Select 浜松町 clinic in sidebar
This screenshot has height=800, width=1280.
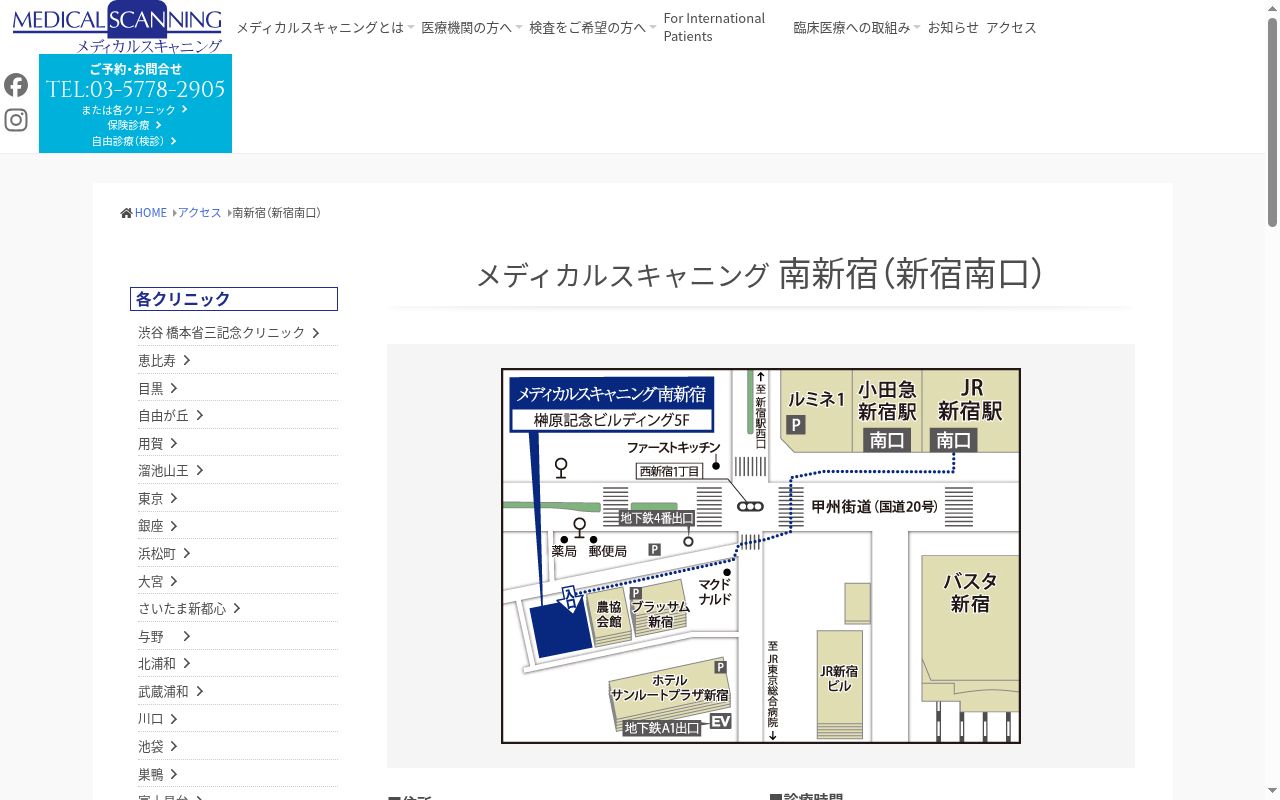tap(238, 554)
